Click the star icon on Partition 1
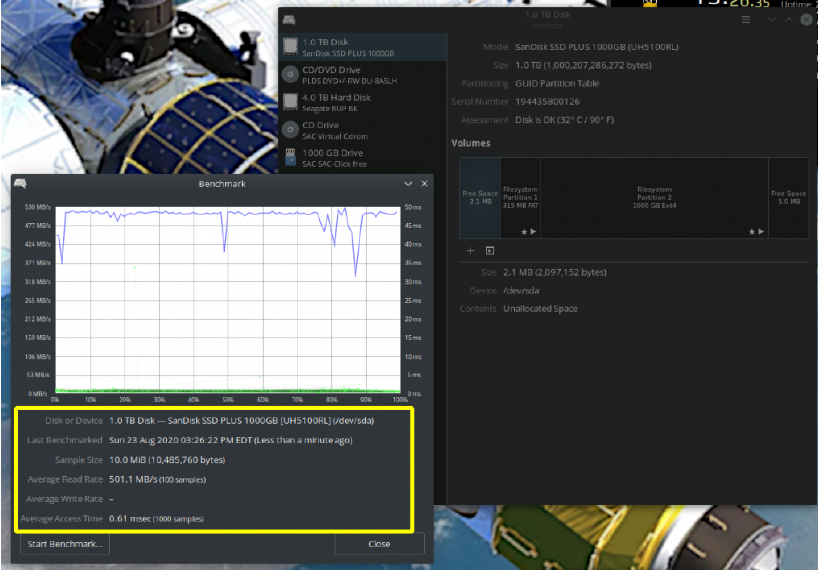Viewport: 818px width, 570px height. (x=524, y=232)
